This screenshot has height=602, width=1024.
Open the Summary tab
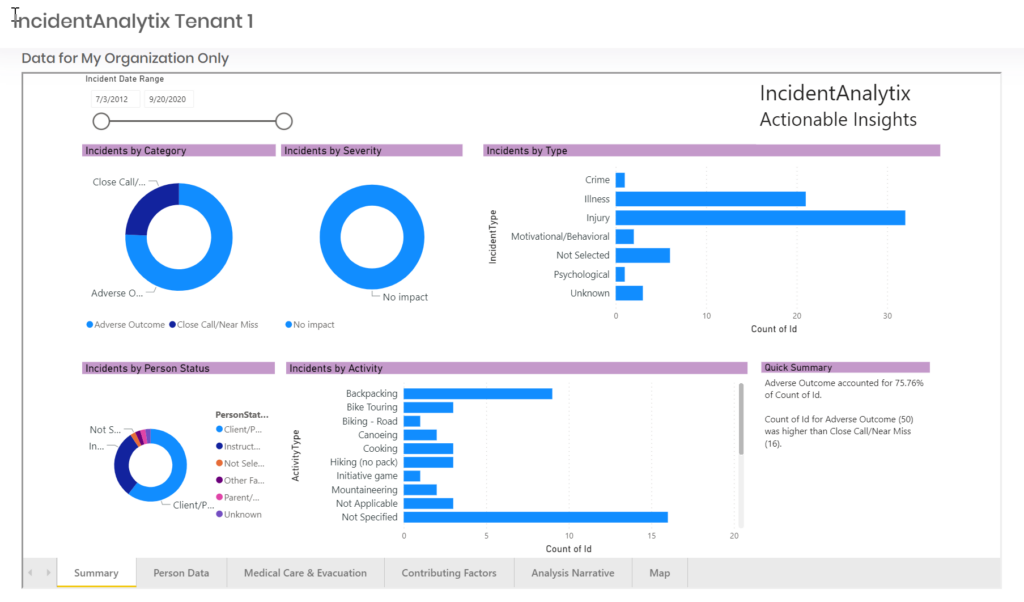pos(96,573)
